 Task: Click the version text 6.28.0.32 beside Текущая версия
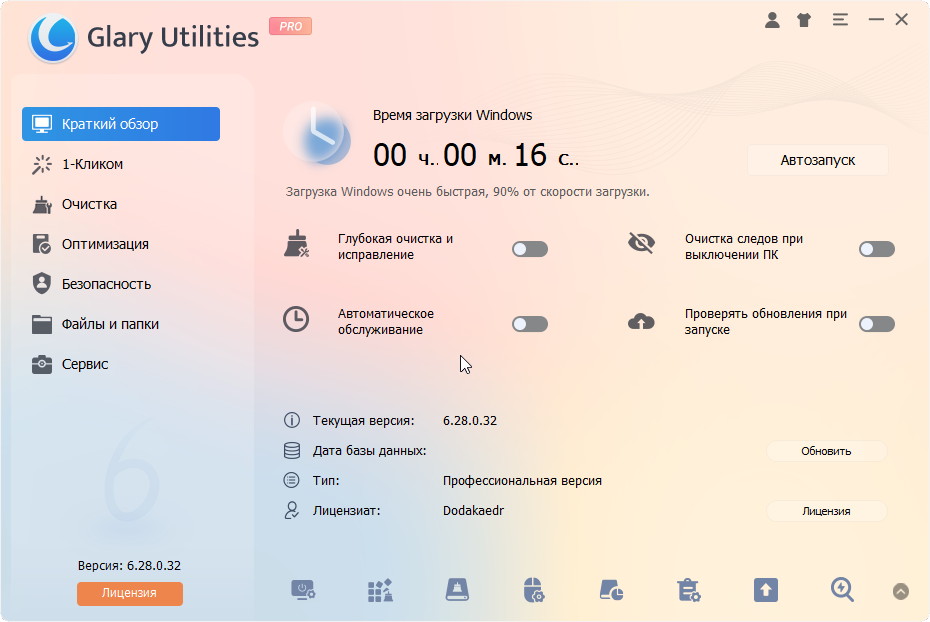(470, 420)
